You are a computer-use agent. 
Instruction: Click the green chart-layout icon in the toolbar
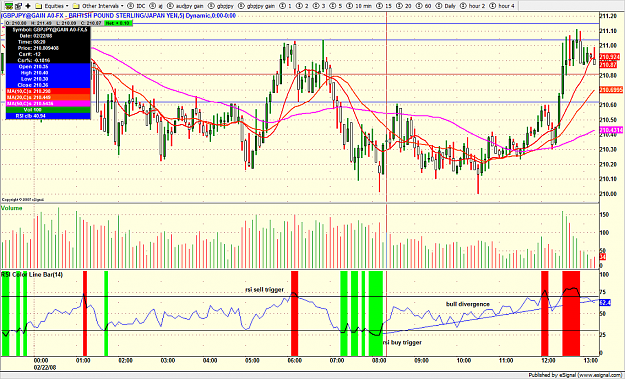[8, 6]
